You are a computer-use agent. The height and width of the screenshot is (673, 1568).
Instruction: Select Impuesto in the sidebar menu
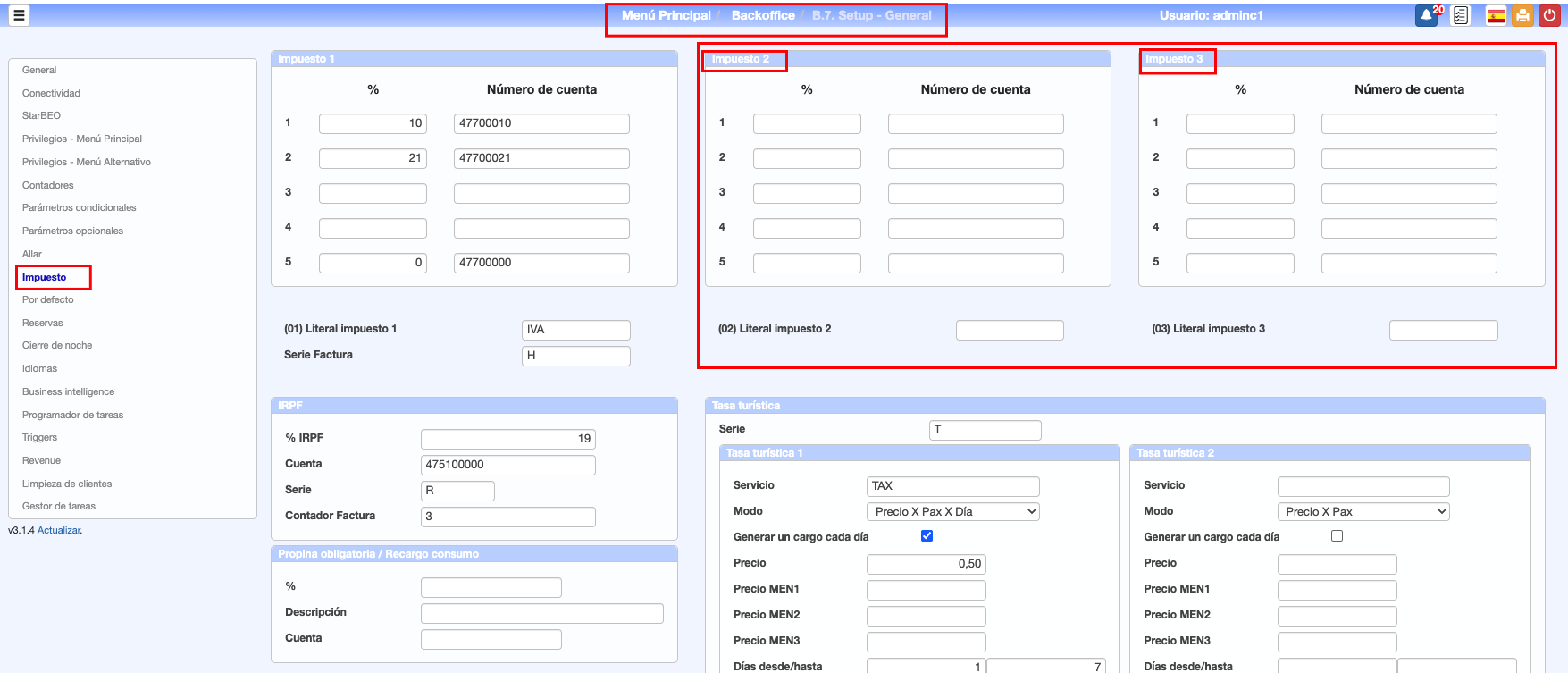click(45, 277)
